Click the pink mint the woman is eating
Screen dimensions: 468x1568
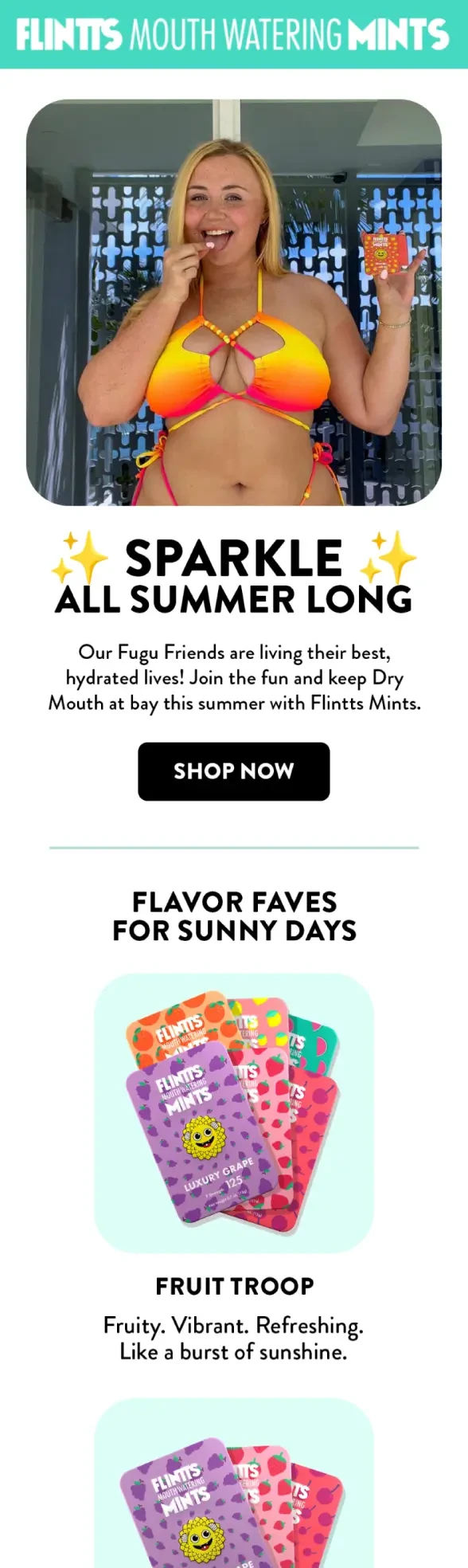[211, 247]
